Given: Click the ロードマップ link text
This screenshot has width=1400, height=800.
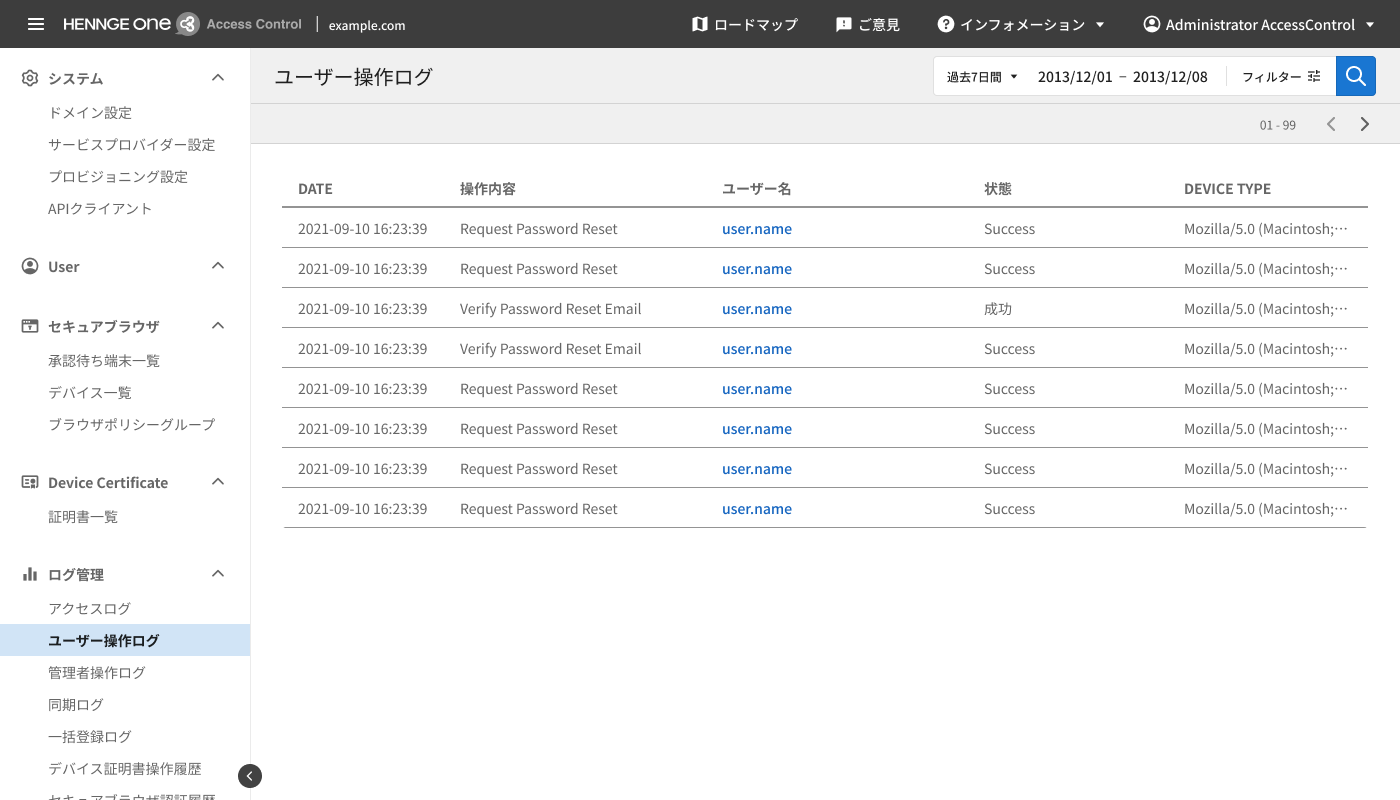Looking at the screenshot, I should click(756, 25).
